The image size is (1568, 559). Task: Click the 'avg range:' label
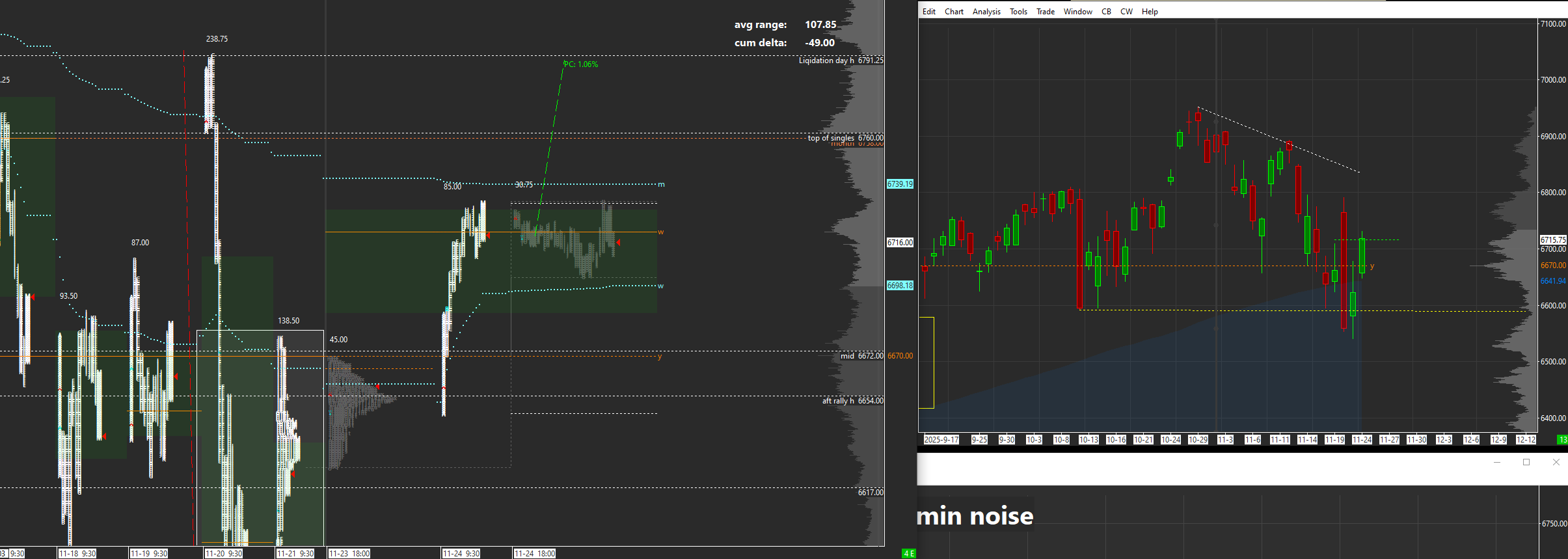click(761, 25)
